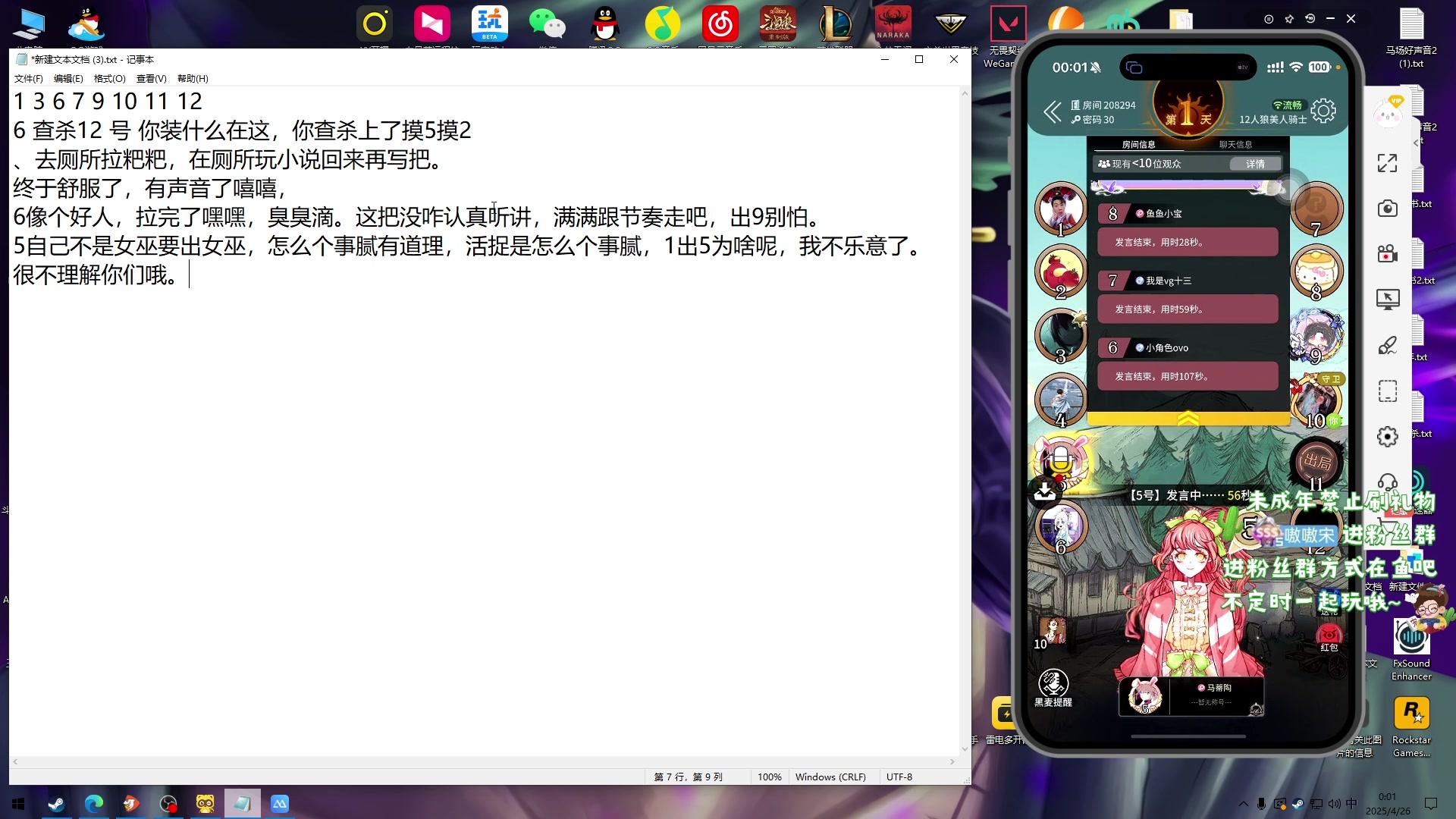The image size is (1456, 819).
Task: Toggle the Chinese 中 input method indicator
Action: click(1351, 804)
